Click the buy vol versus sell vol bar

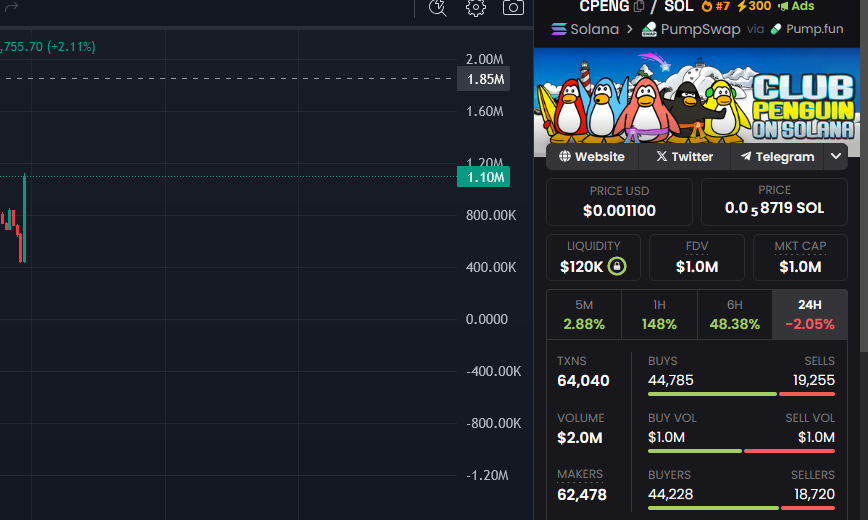[741, 451]
